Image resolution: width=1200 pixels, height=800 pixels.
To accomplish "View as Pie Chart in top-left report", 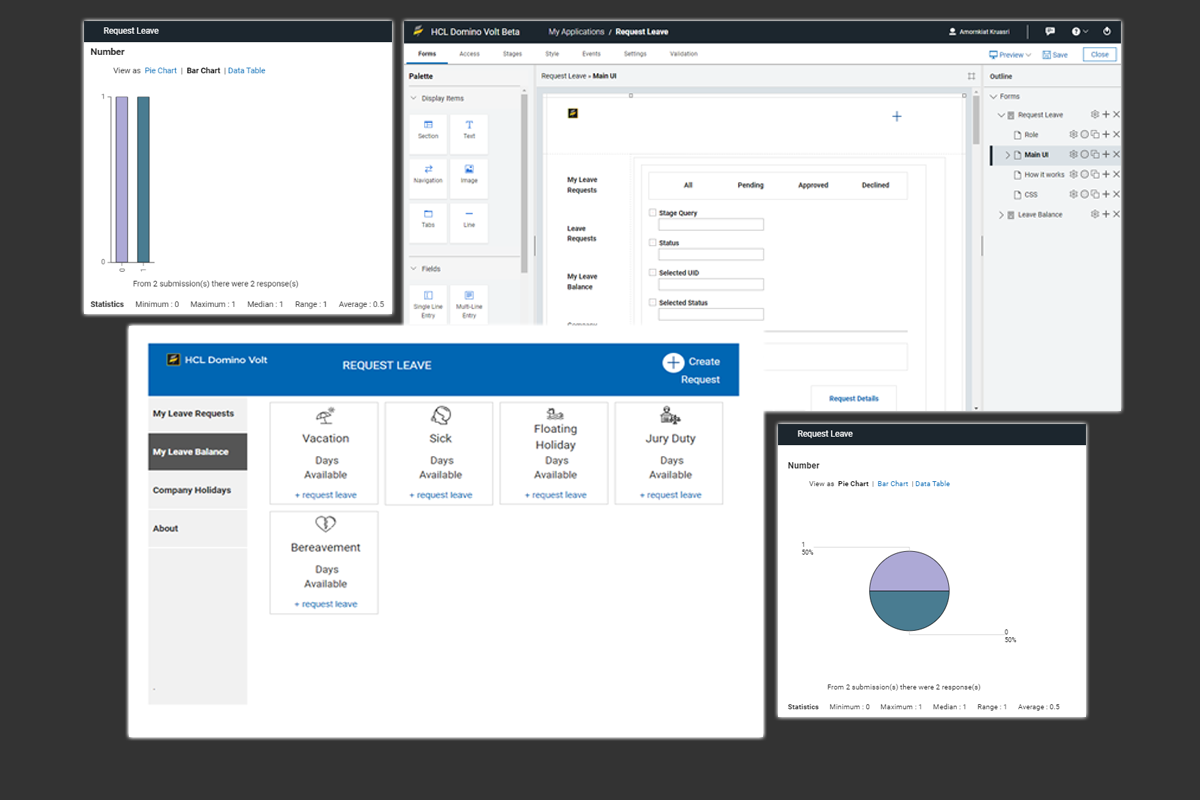I will pos(161,71).
